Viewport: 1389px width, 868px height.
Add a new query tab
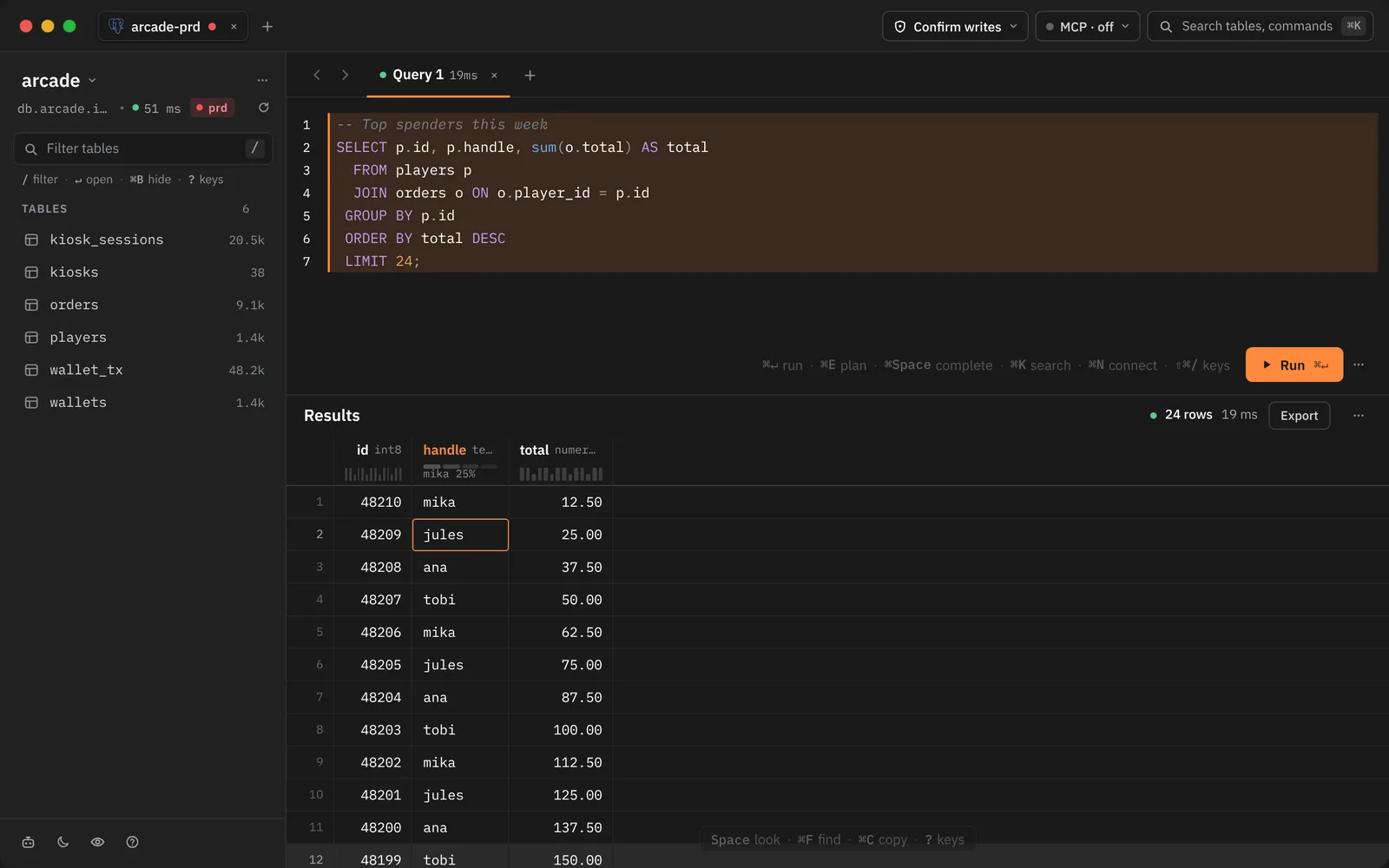[530, 76]
